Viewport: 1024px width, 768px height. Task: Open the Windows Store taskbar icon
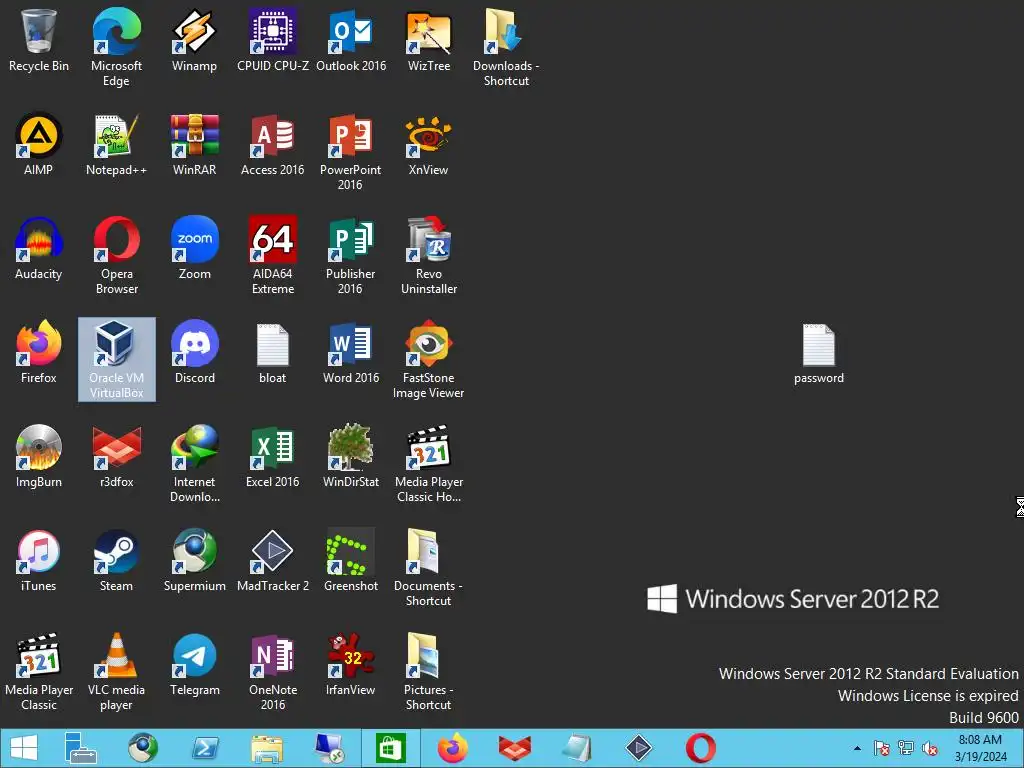pos(391,748)
